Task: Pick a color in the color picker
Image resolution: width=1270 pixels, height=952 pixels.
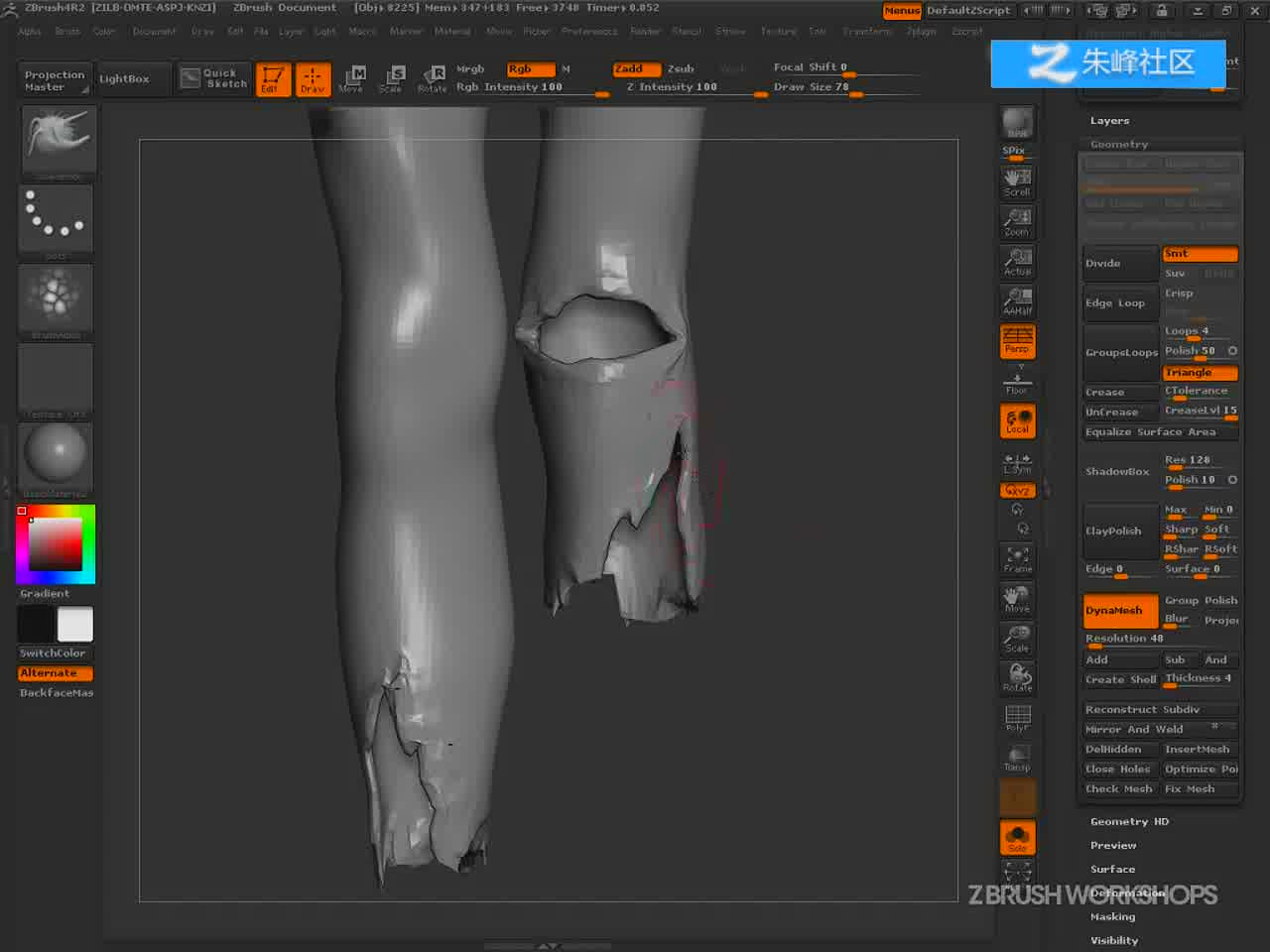Action: (56, 543)
